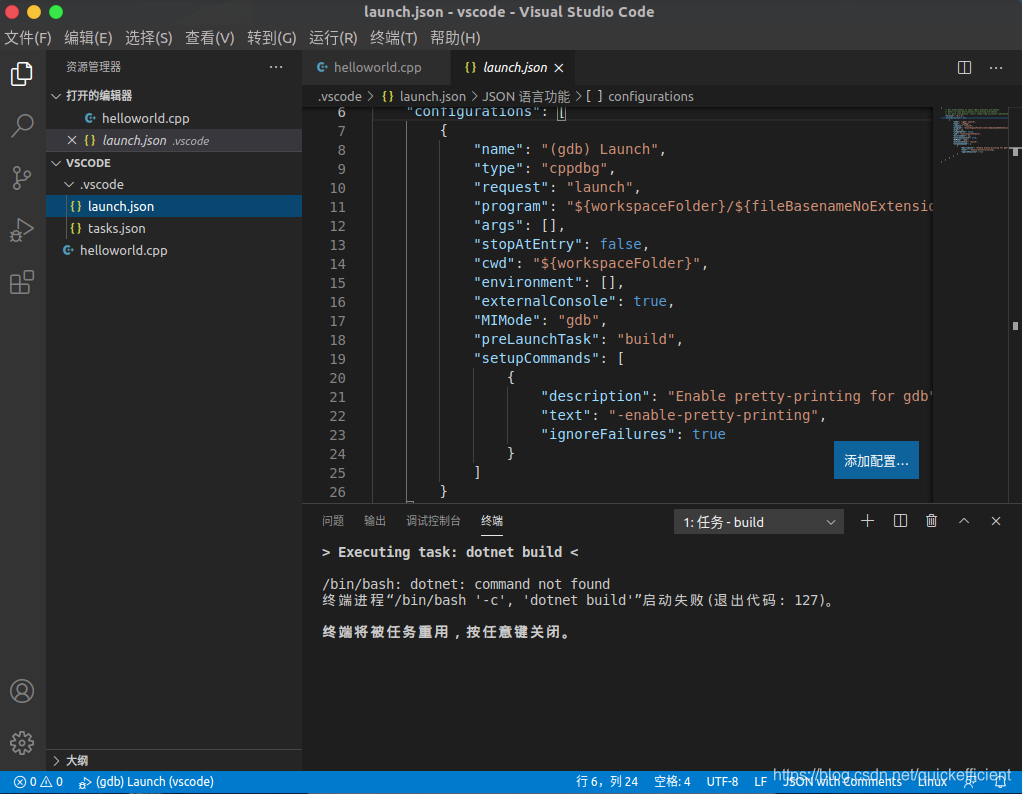Select launch.json in the file tree
Image resolution: width=1022 pixels, height=794 pixels.
174,206
